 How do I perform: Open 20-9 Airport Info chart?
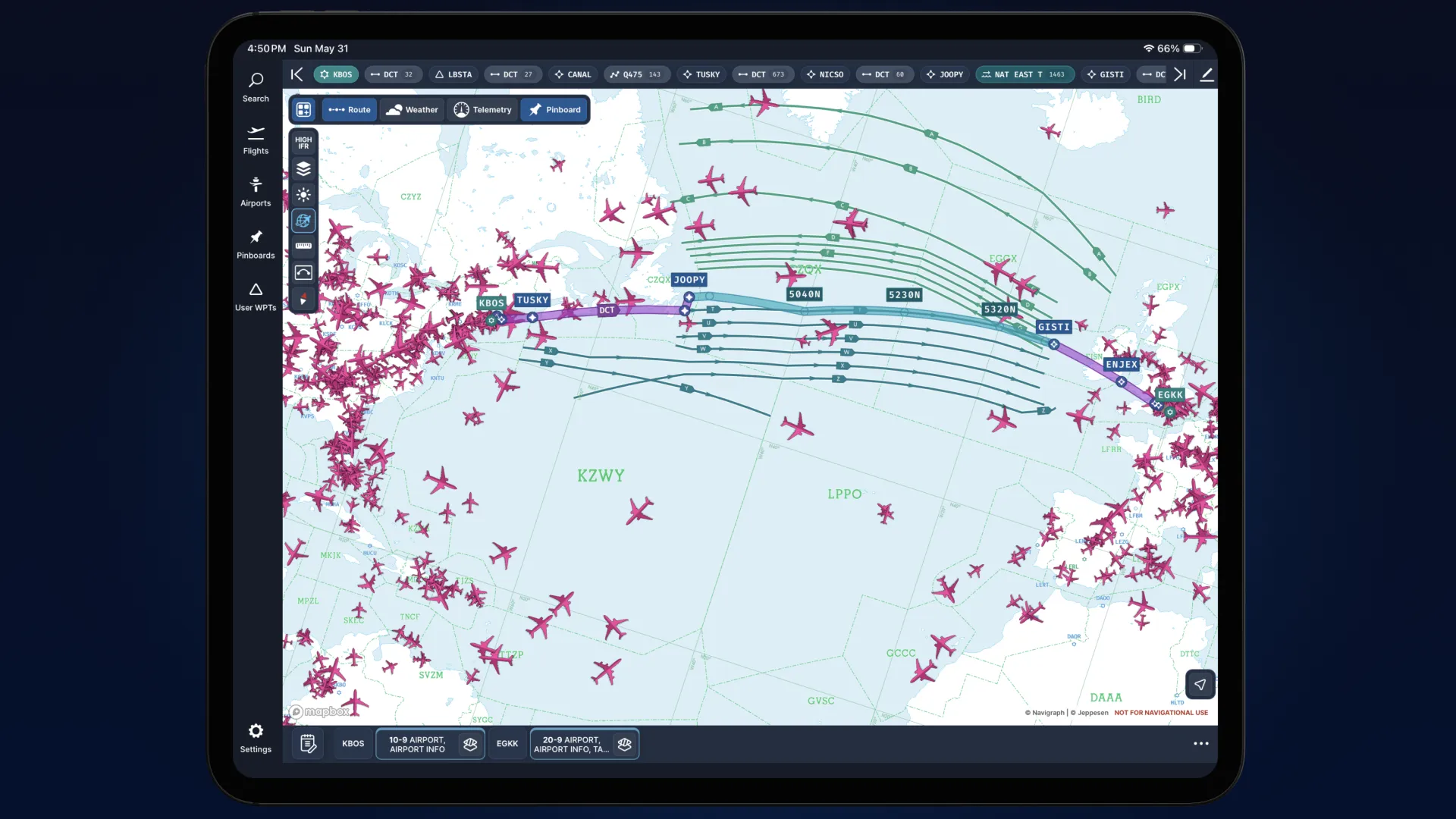pos(584,744)
